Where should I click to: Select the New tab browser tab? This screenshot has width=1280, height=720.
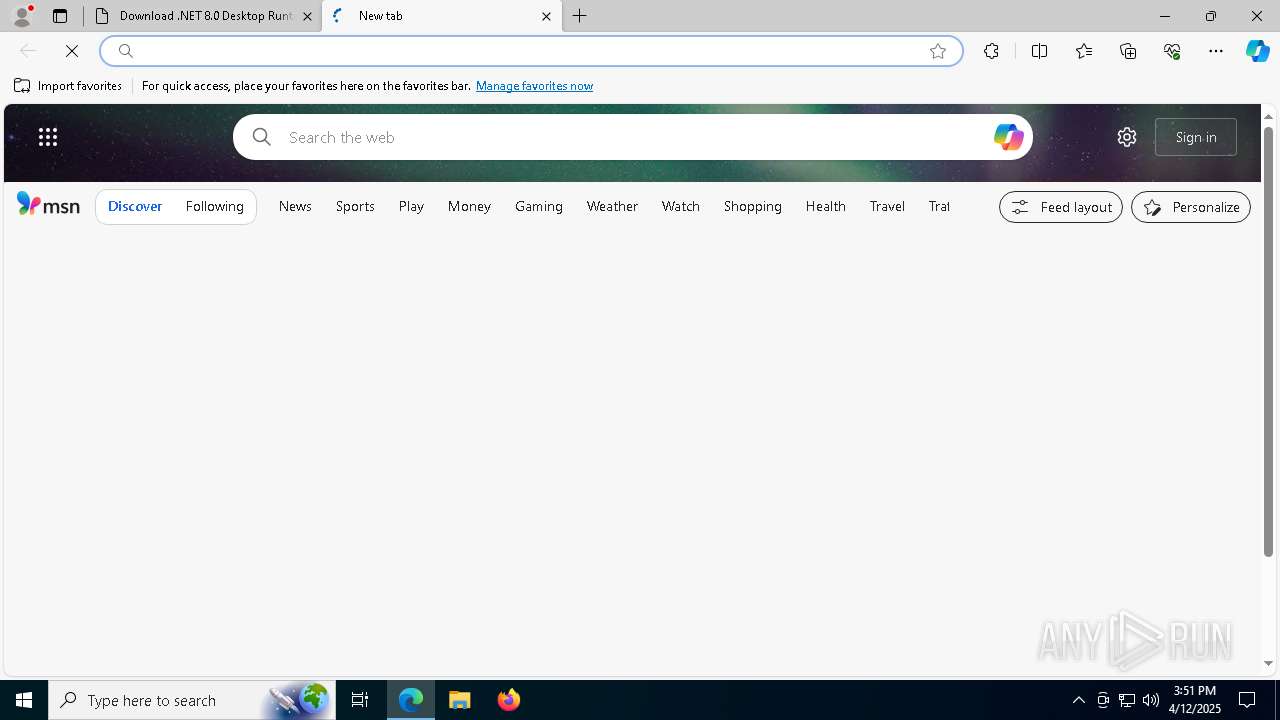click(441, 16)
